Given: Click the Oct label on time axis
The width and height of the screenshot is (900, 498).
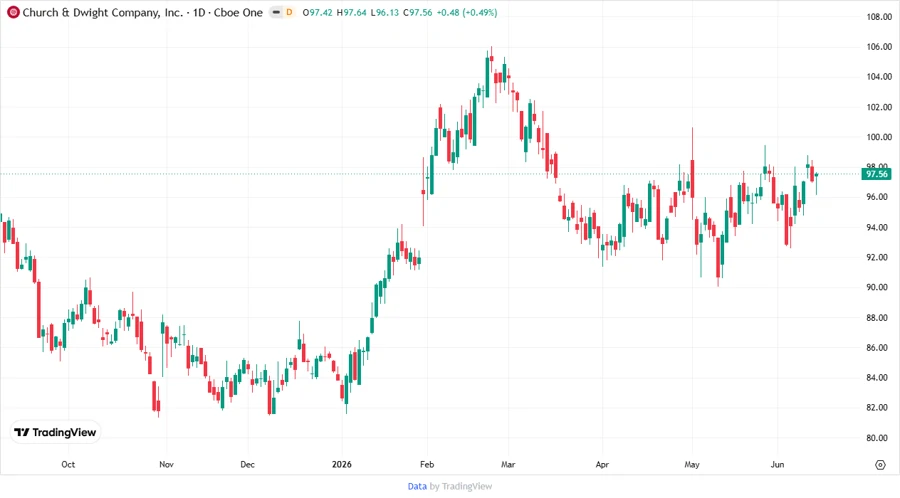Looking at the screenshot, I should (x=68, y=464).
